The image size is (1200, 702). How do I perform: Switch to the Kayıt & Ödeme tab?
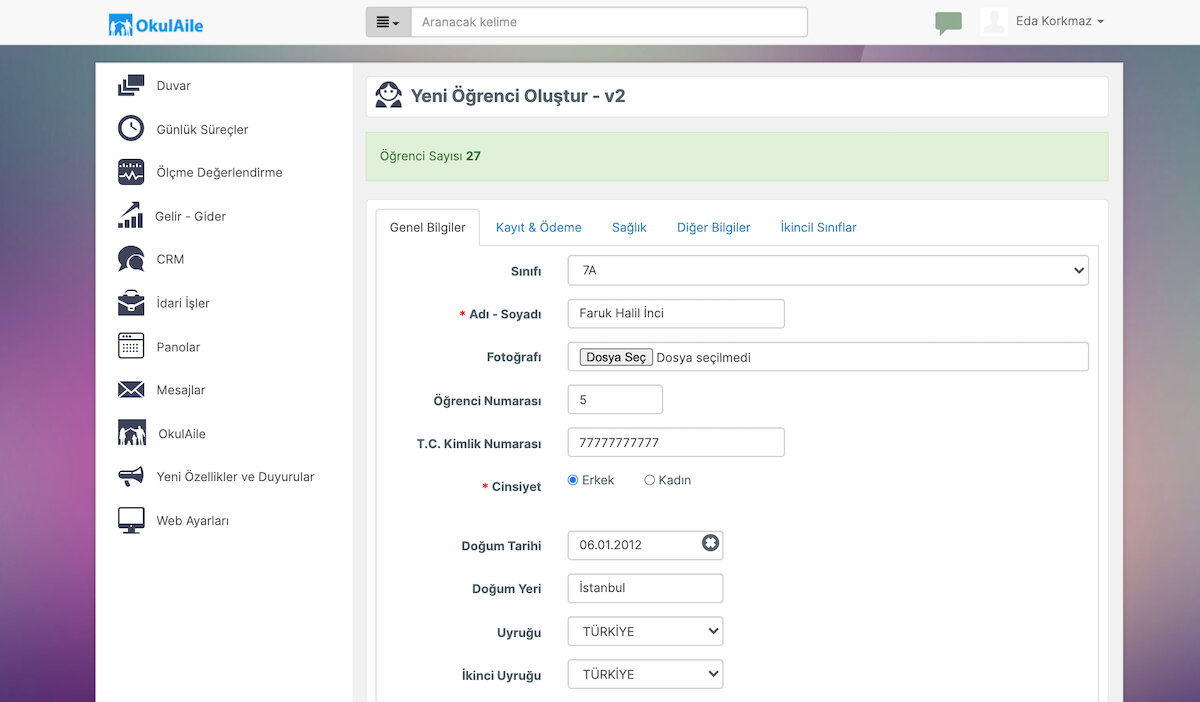(539, 227)
